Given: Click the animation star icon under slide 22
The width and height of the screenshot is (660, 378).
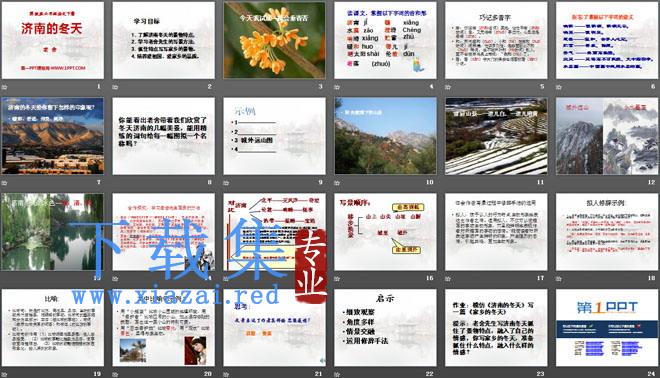Looking at the screenshot, I should [337, 374].
